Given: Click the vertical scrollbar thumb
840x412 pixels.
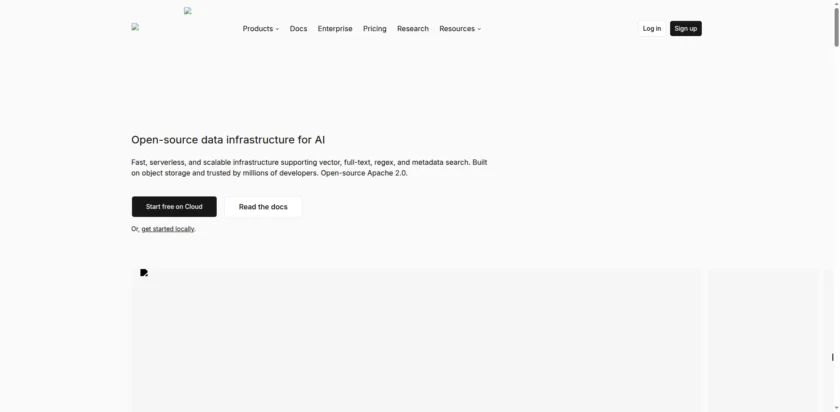Looking at the screenshot, I should point(836,28).
